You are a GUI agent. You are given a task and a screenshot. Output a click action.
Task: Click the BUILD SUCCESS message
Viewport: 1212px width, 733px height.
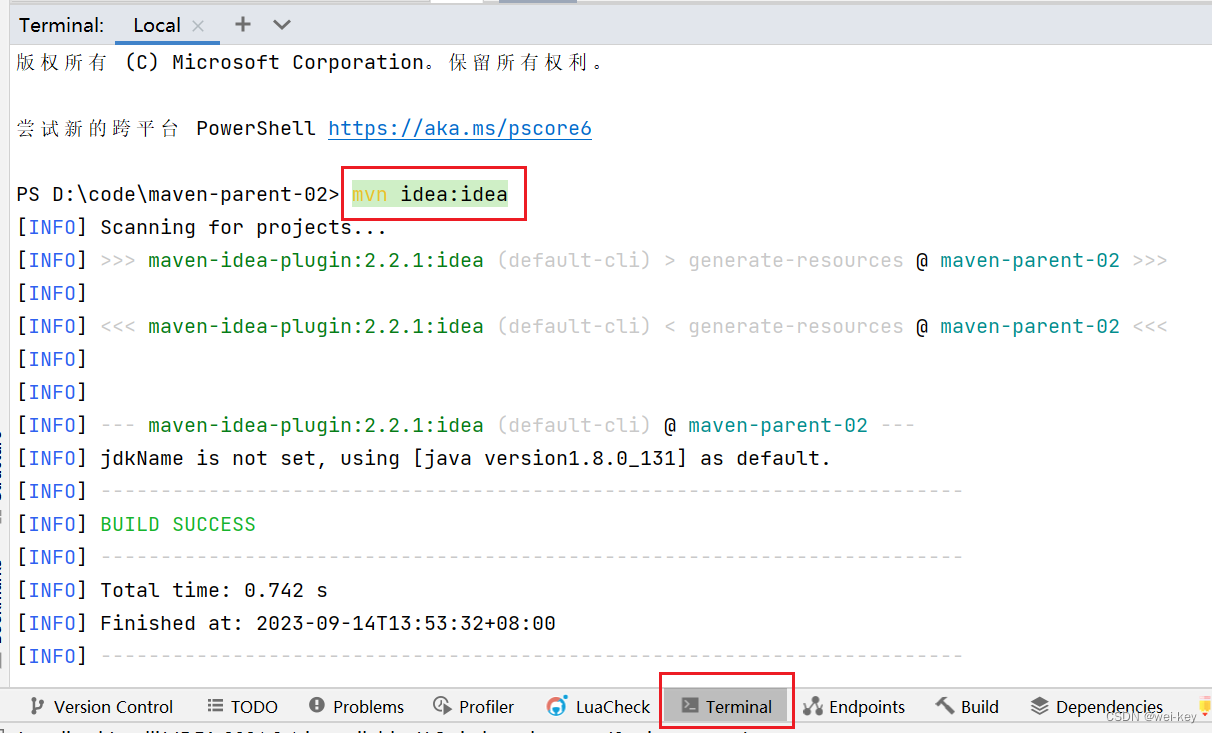pyautogui.click(x=178, y=524)
